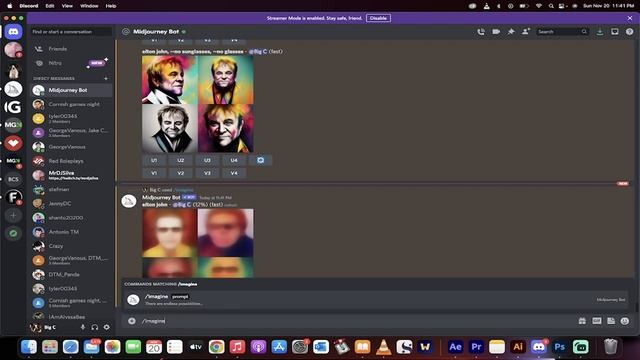The width and height of the screenshot is (640, 360).
Task: Open the gift Nitro icon in message box
Action: coord(582,321)
